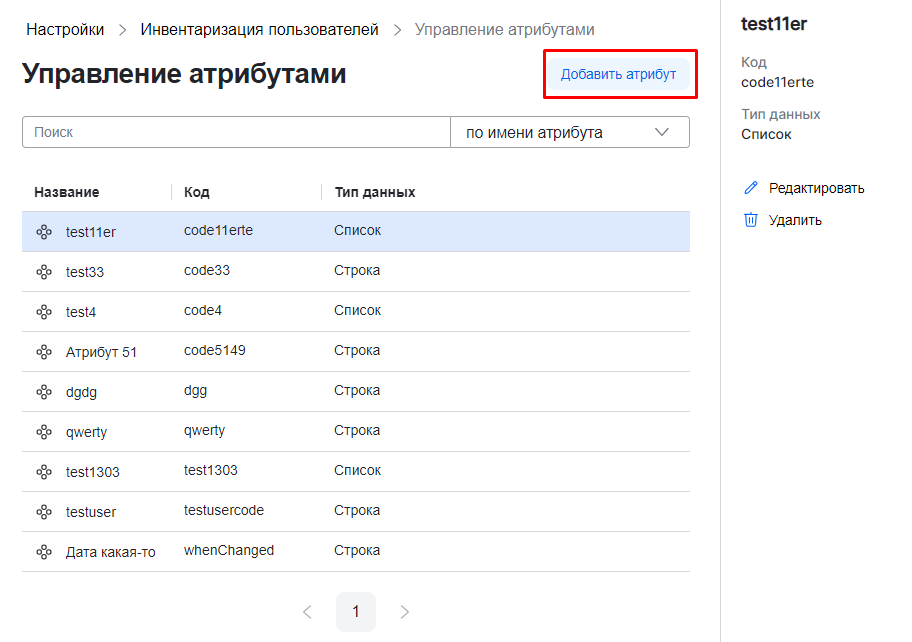Click the trash bin icon for Удалить
Viewport: 912px width, 642px height.
pos(751,220)
